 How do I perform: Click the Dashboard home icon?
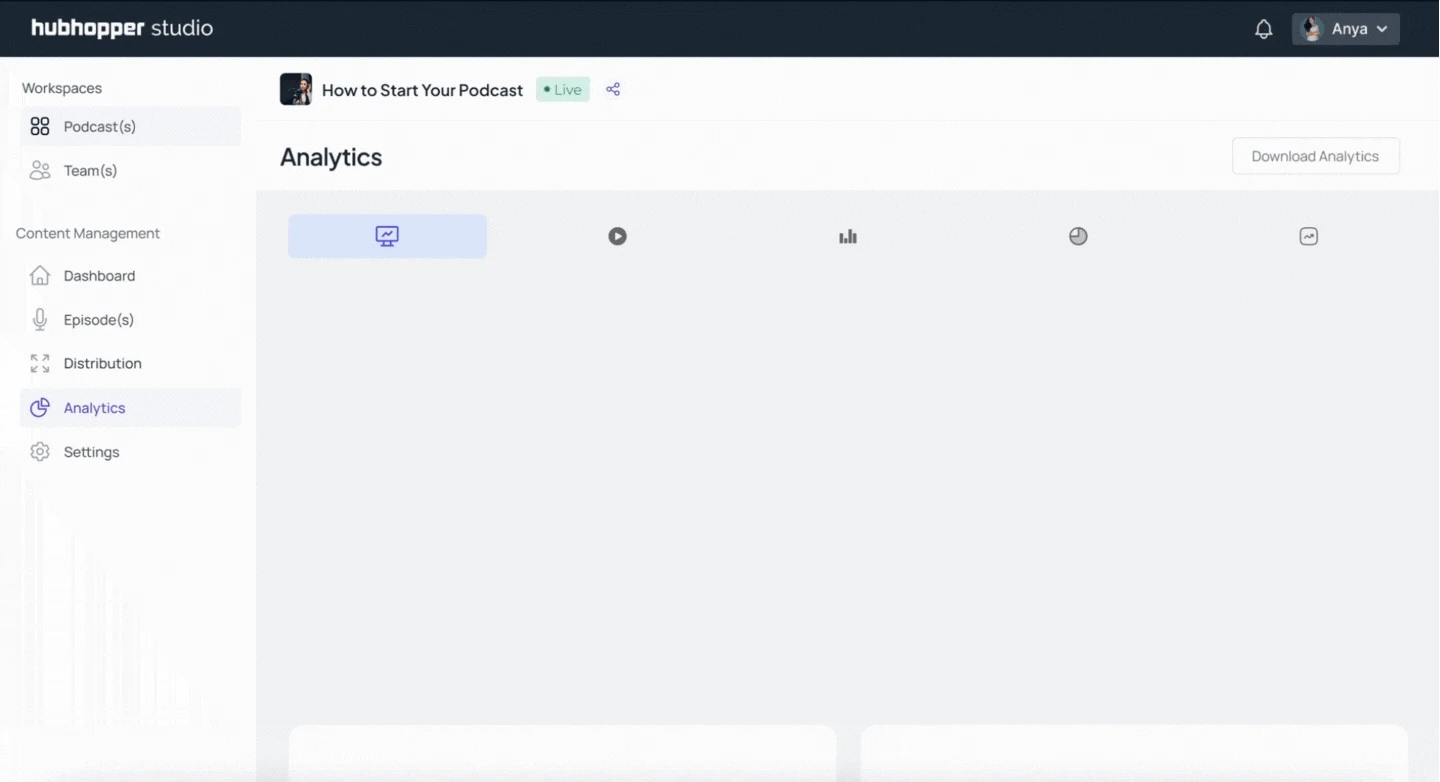[40, 275]
